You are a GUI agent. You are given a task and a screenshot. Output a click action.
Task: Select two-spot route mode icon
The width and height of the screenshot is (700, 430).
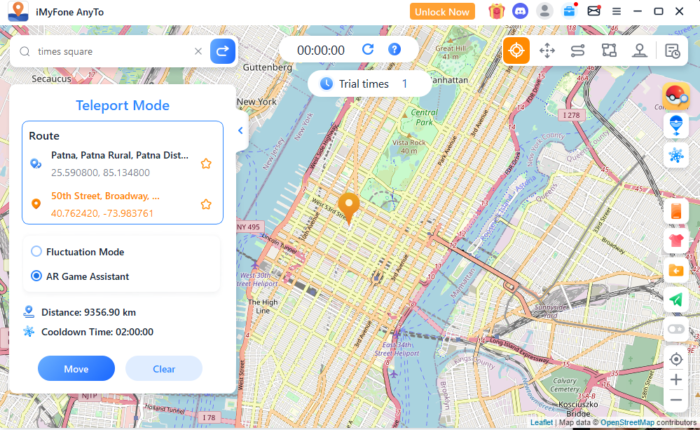pos(578,50)
